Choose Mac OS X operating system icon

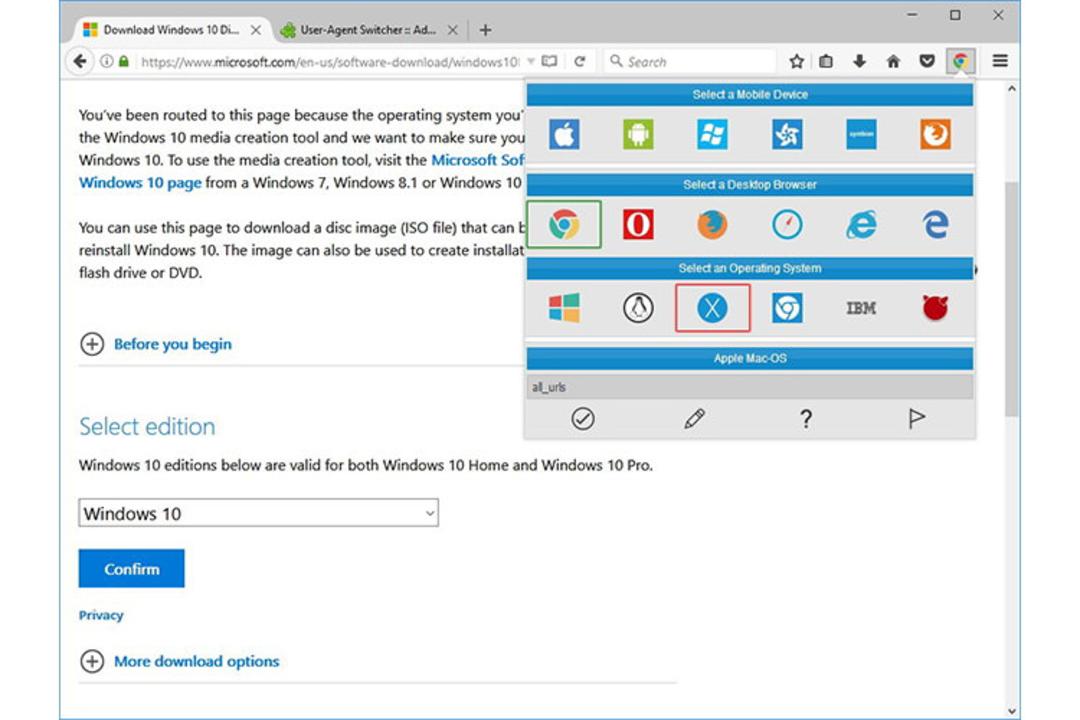(x=713, y=308)
